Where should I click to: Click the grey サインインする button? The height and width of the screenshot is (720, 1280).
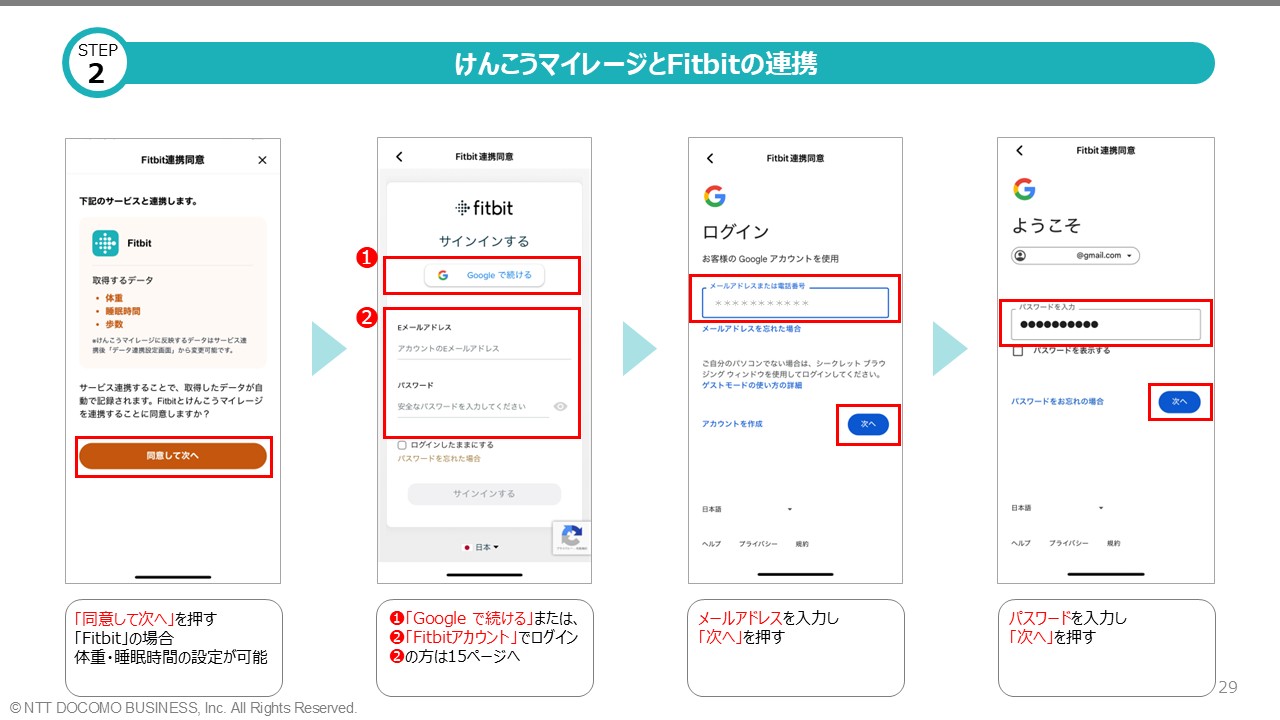(x=484, y=494)
